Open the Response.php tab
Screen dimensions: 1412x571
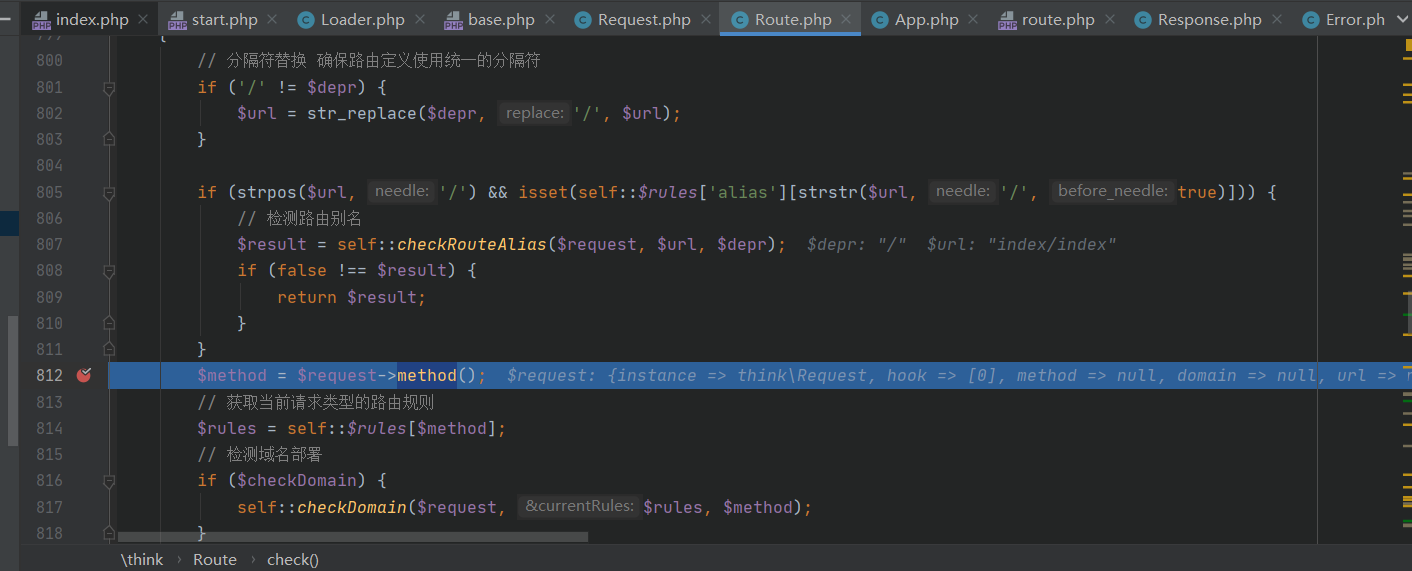tap(1210, 20)
